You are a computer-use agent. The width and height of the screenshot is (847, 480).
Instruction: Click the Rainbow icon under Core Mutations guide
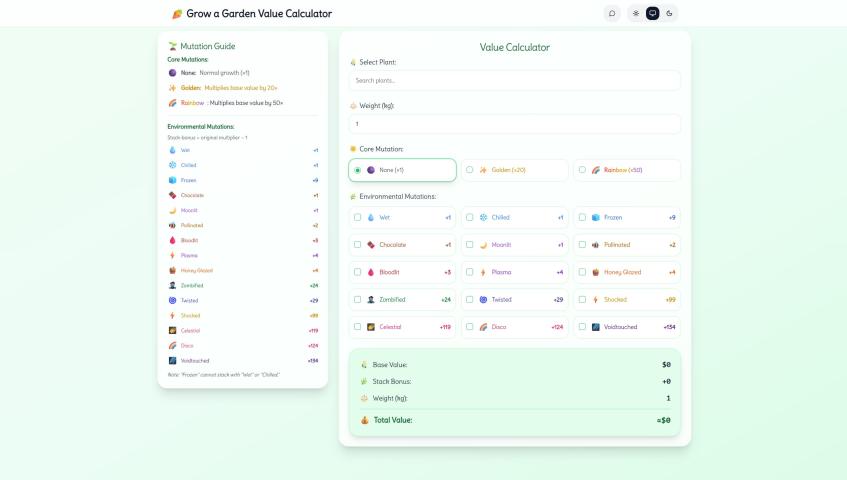pos(172,102)
